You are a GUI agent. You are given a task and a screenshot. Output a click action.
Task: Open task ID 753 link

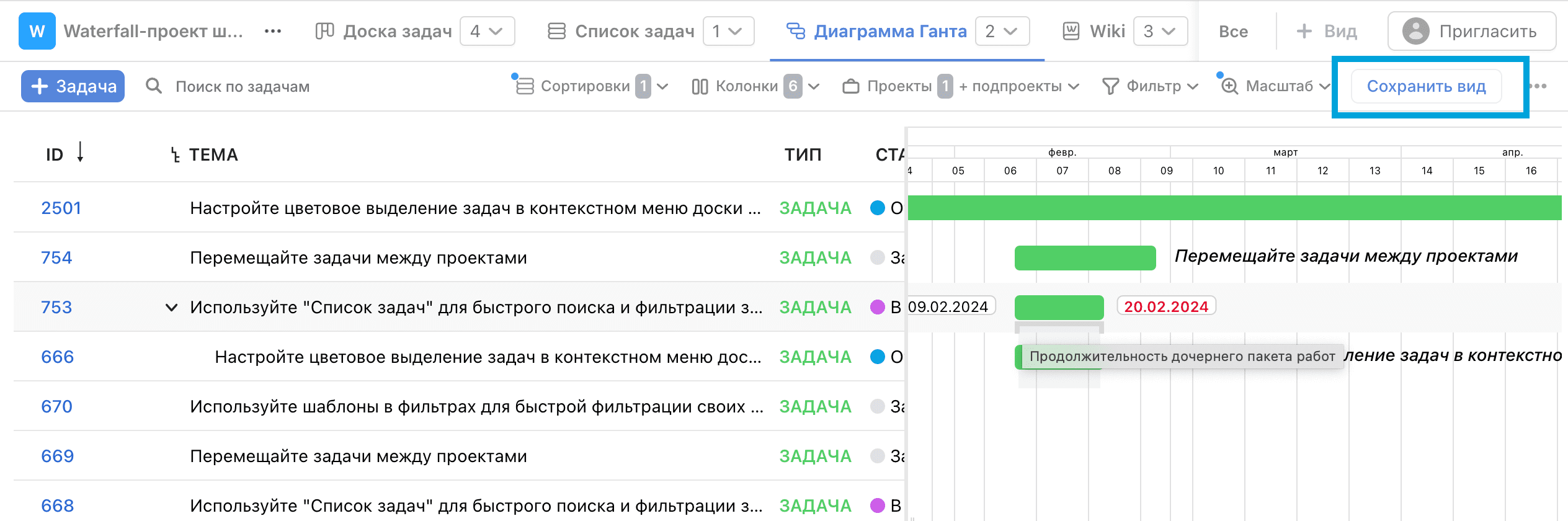pos(56,307)
